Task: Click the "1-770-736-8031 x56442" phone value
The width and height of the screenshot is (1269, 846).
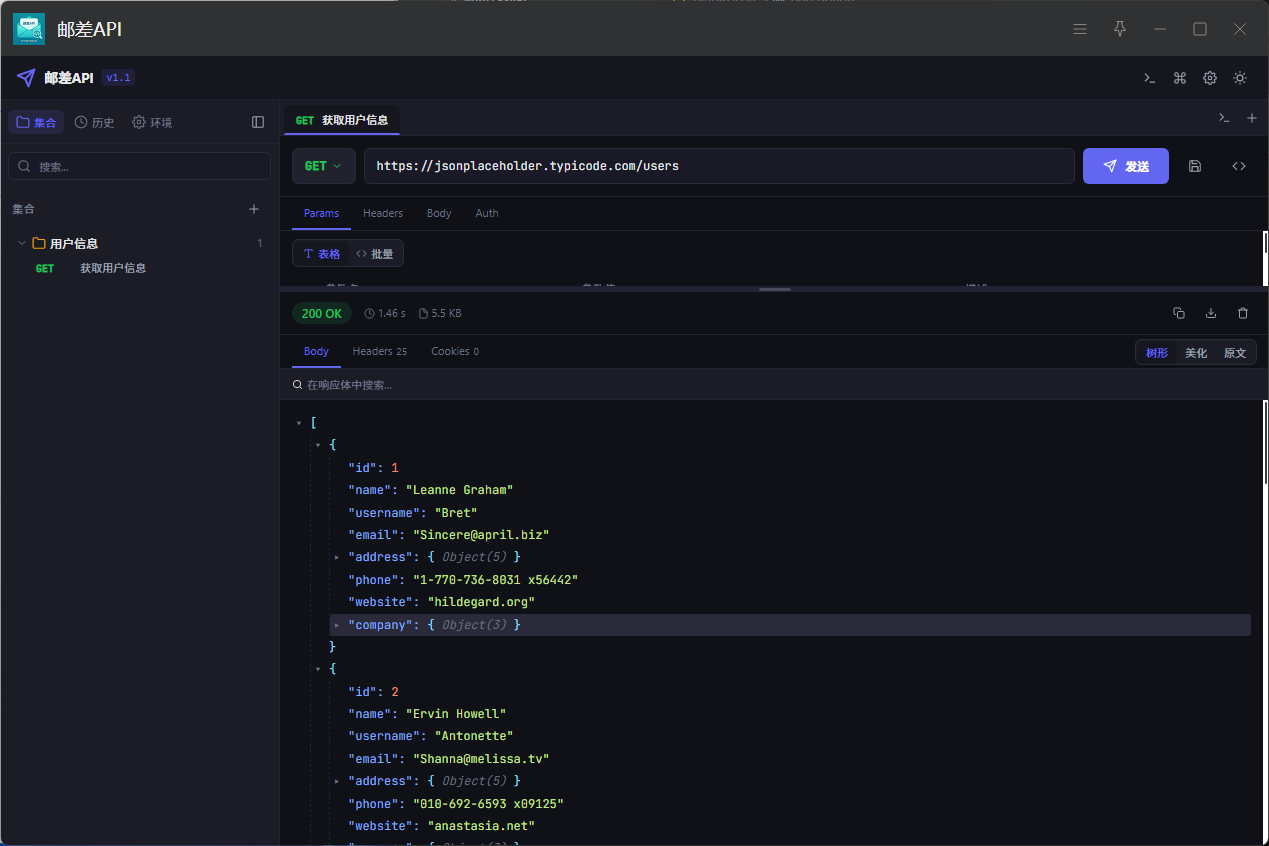Action: tap(495, 580)
